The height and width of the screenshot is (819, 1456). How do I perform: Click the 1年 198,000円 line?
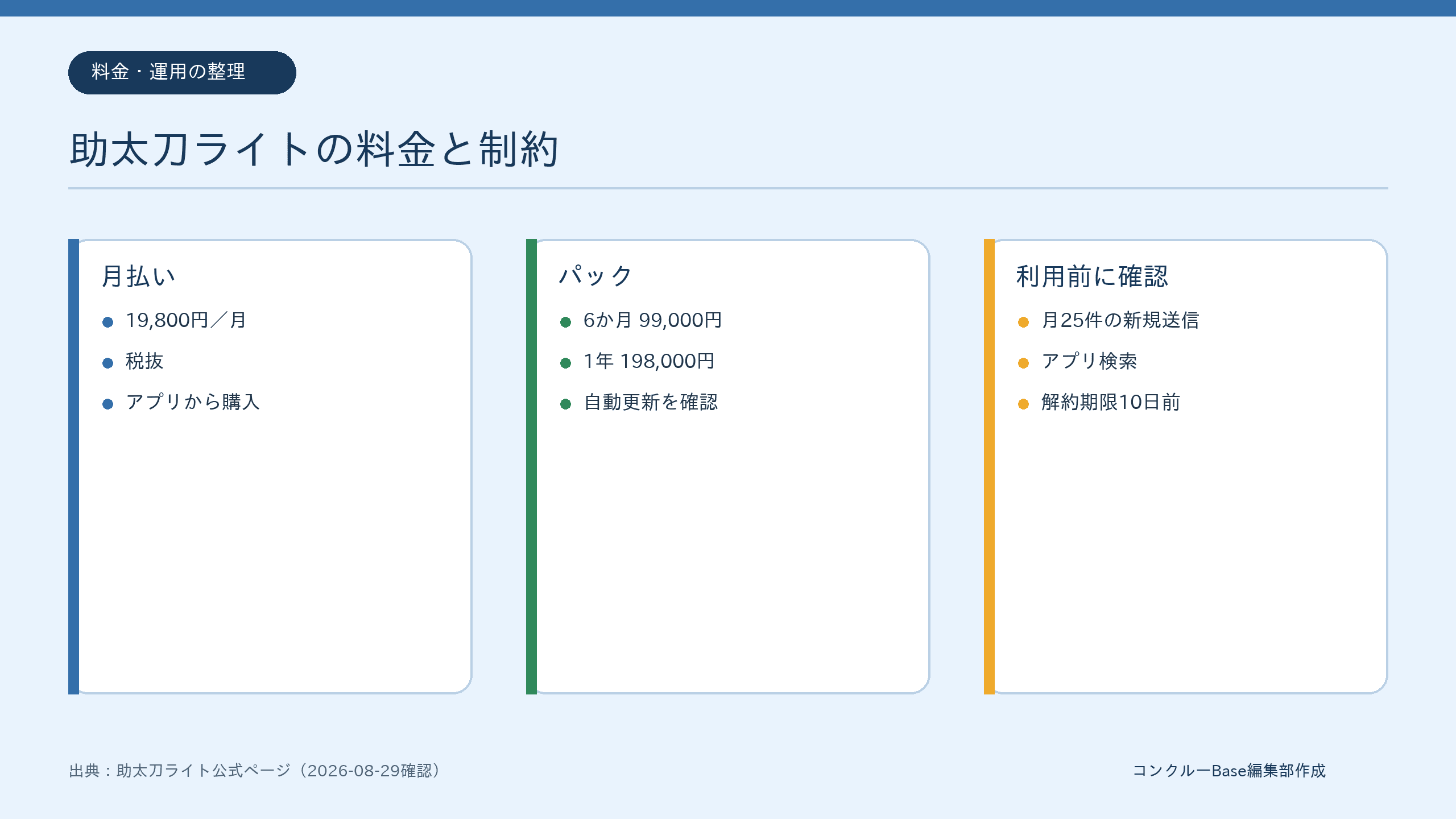[x=649, y=361]
